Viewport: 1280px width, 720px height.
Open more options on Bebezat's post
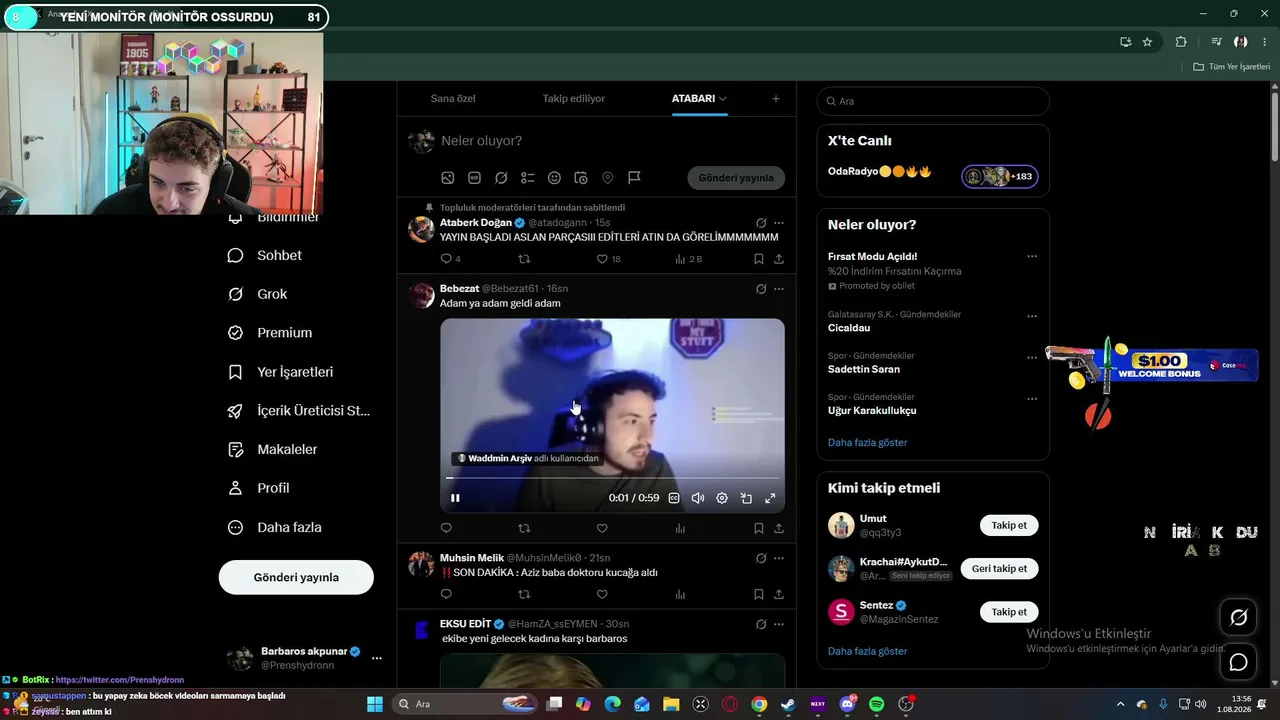[779, 289]
